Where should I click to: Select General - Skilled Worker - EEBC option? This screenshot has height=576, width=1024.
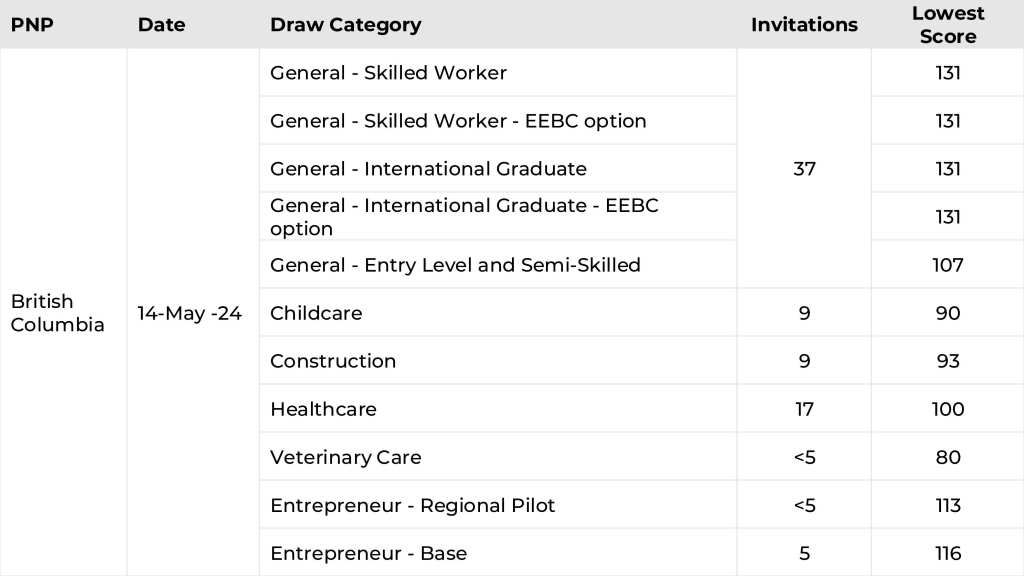458,121
